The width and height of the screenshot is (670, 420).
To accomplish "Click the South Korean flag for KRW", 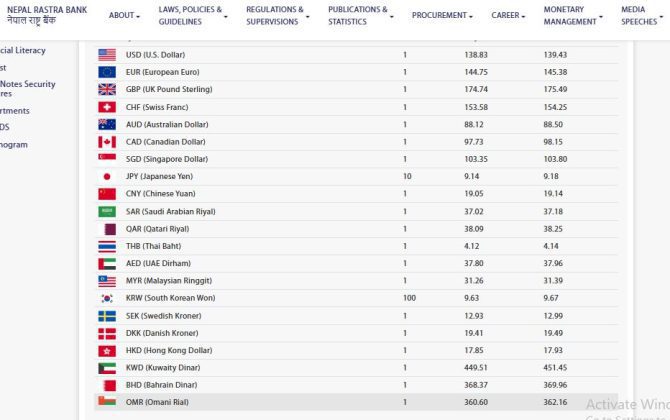I will [107, 298].
